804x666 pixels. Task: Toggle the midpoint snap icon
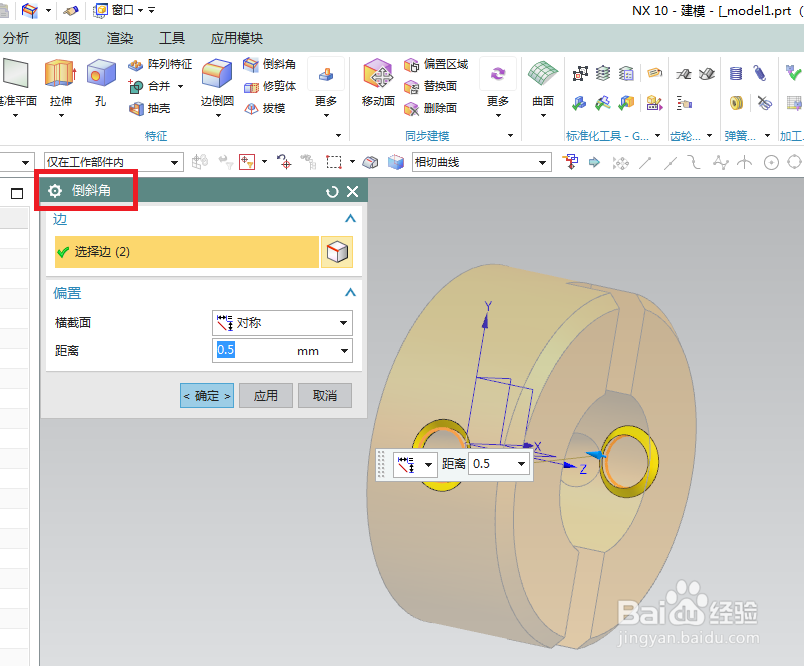click(x=670, y=163)
